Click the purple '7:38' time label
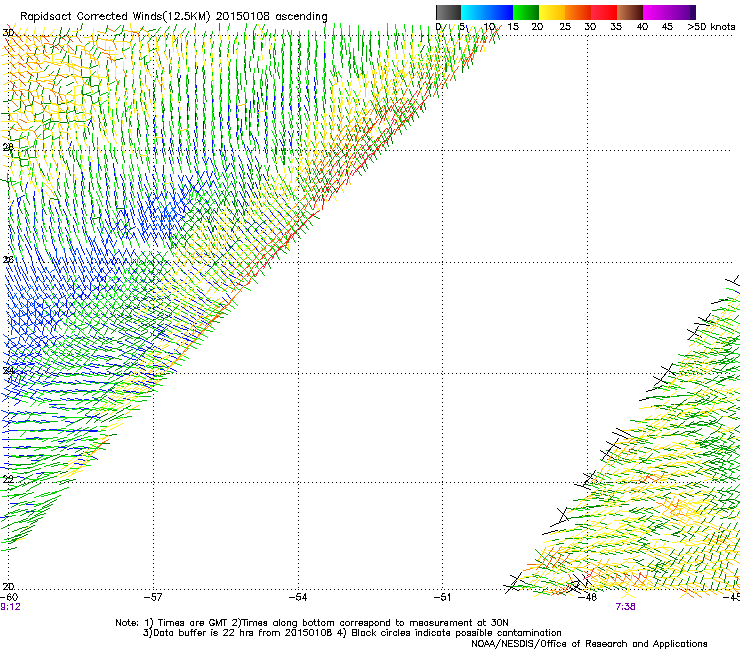The height and width of the screenshot is (650, 740). tap(625, 607)
